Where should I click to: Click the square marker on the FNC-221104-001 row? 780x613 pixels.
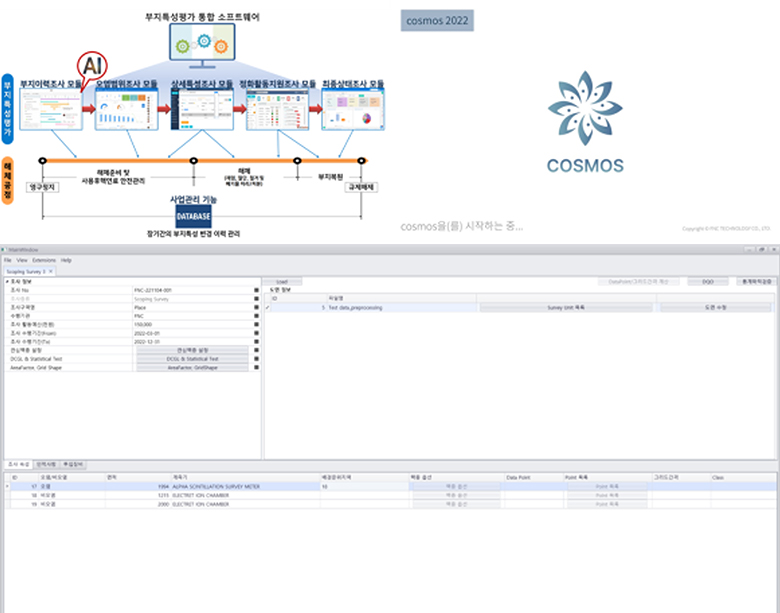[257, 290]
